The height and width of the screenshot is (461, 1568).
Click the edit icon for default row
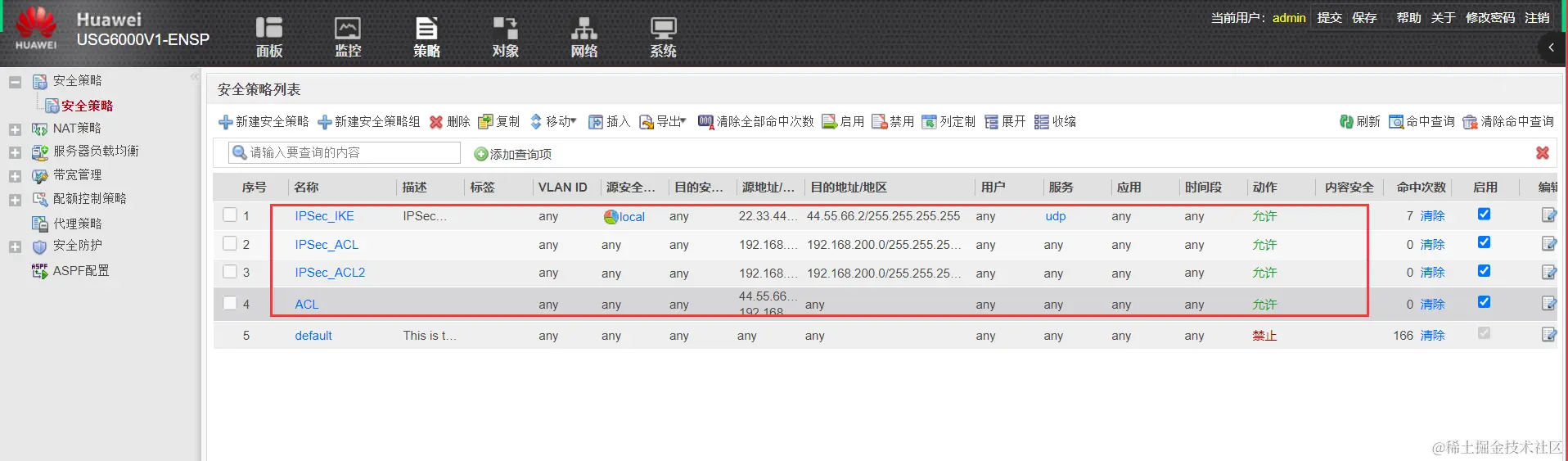(1548, 335)
